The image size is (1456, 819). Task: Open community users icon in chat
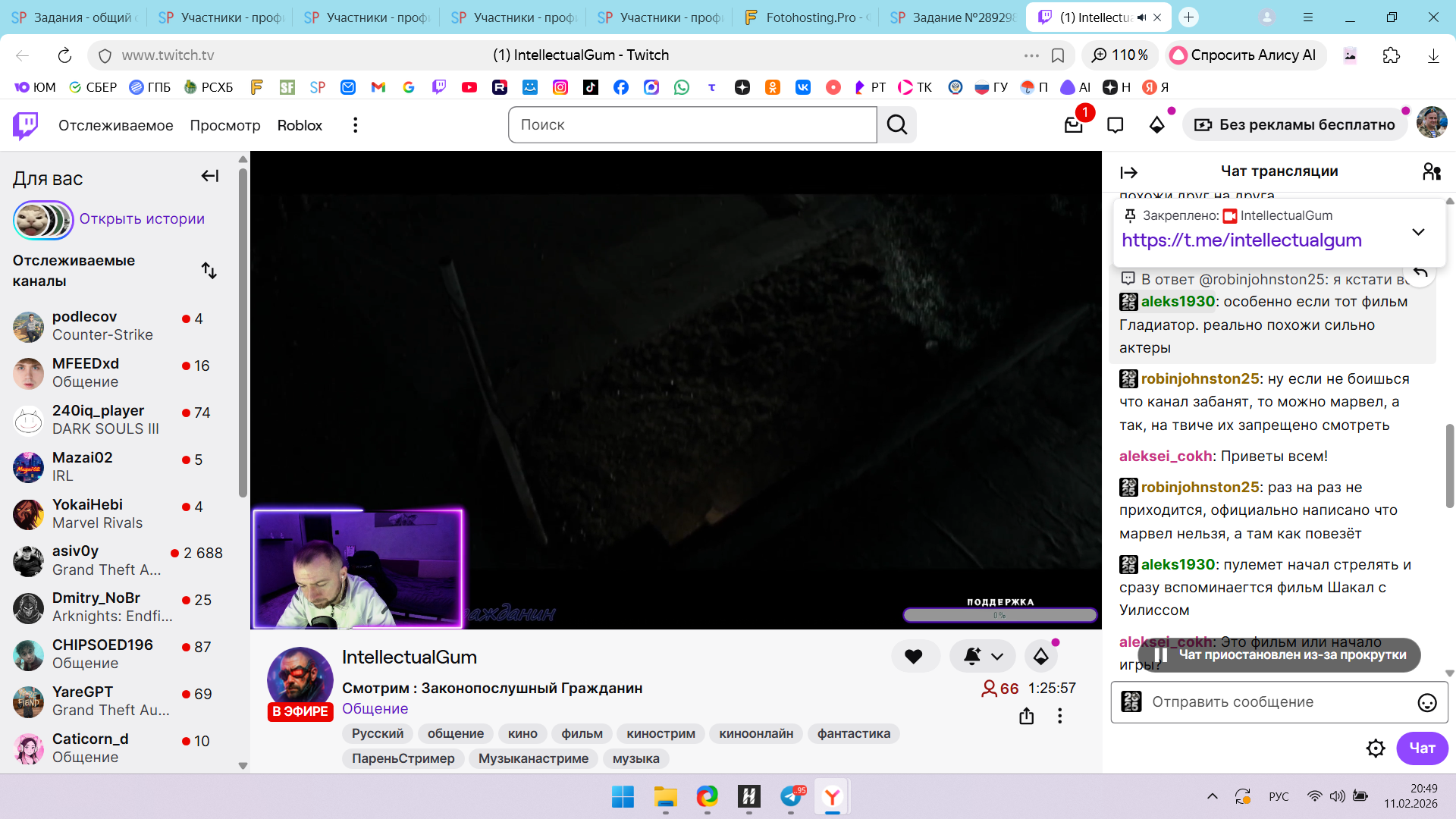[x=1431, y=172]
